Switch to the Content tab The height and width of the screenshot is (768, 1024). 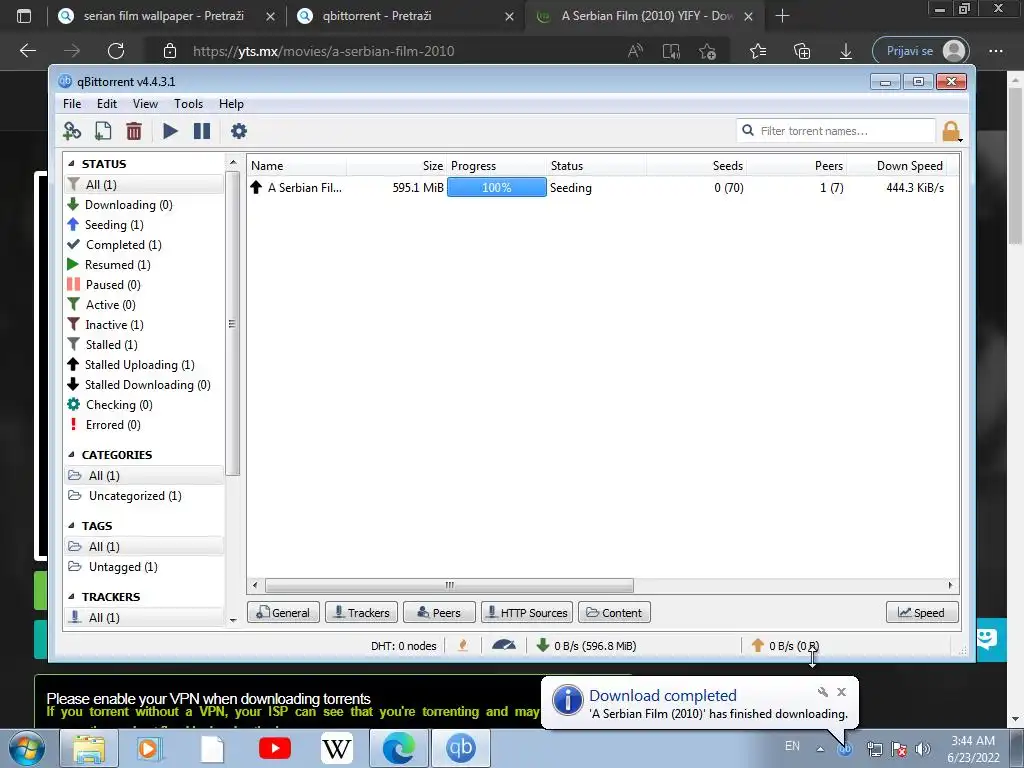(x=614, y=613)
